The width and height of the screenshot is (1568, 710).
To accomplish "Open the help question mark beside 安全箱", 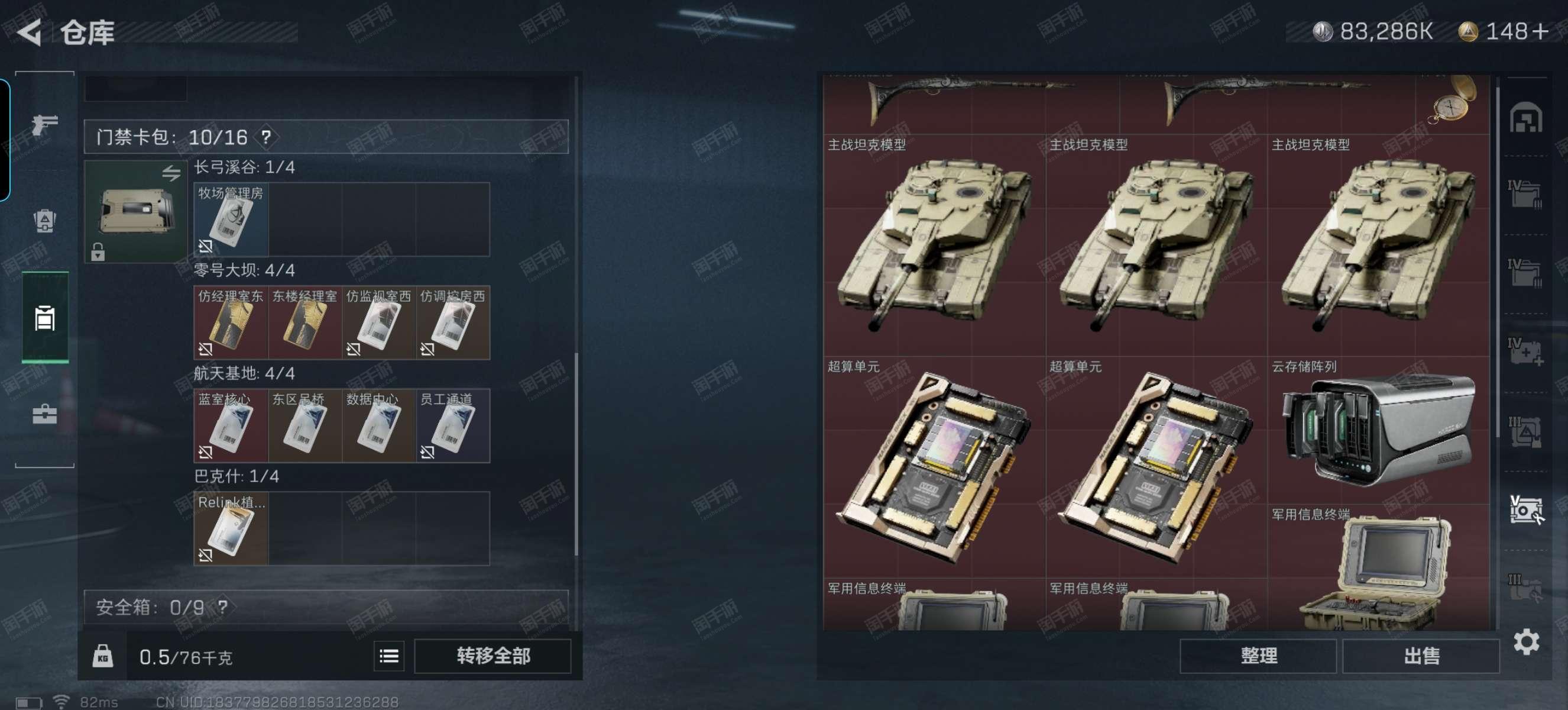I will [223, 607].
